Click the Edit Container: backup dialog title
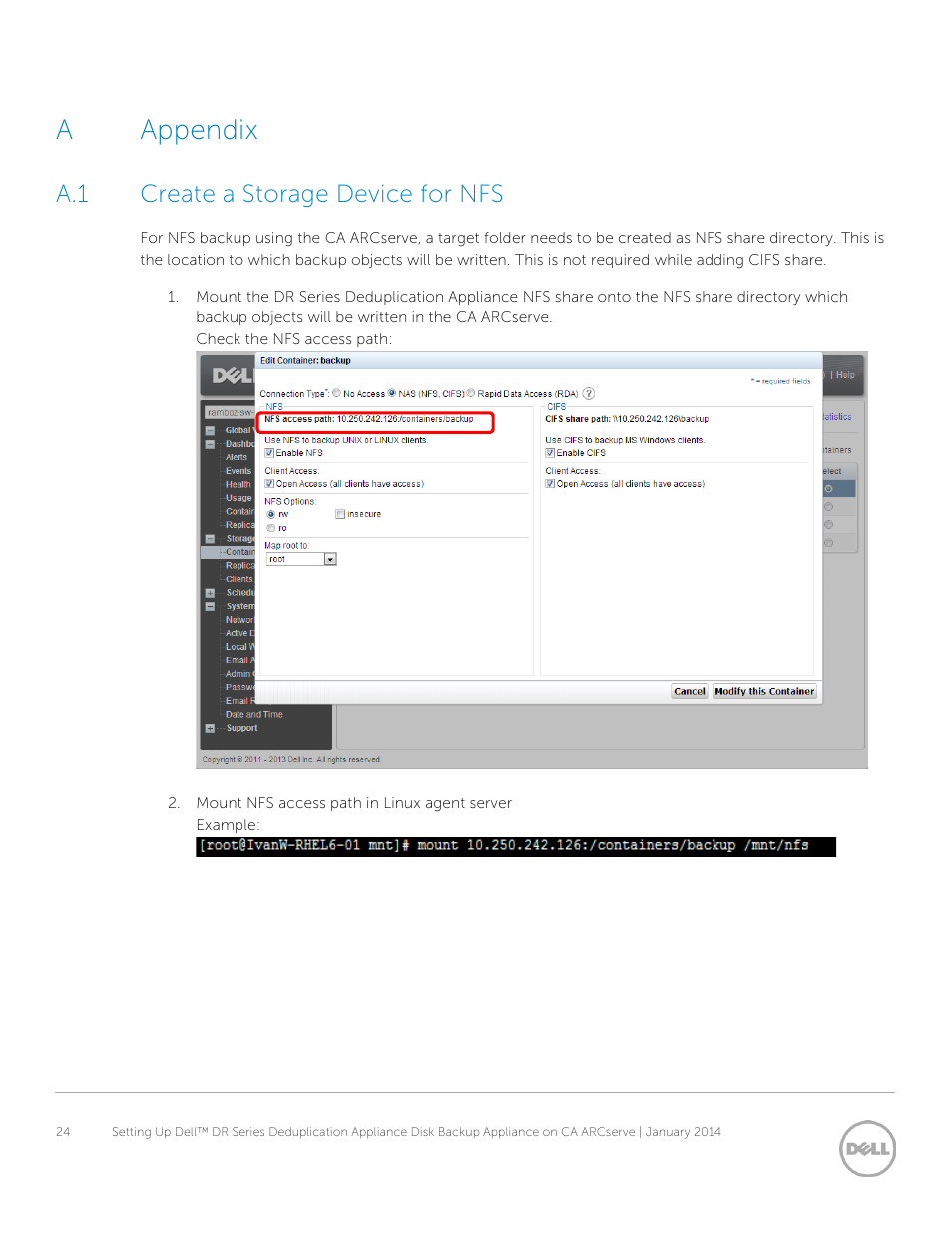 [306, 361]
